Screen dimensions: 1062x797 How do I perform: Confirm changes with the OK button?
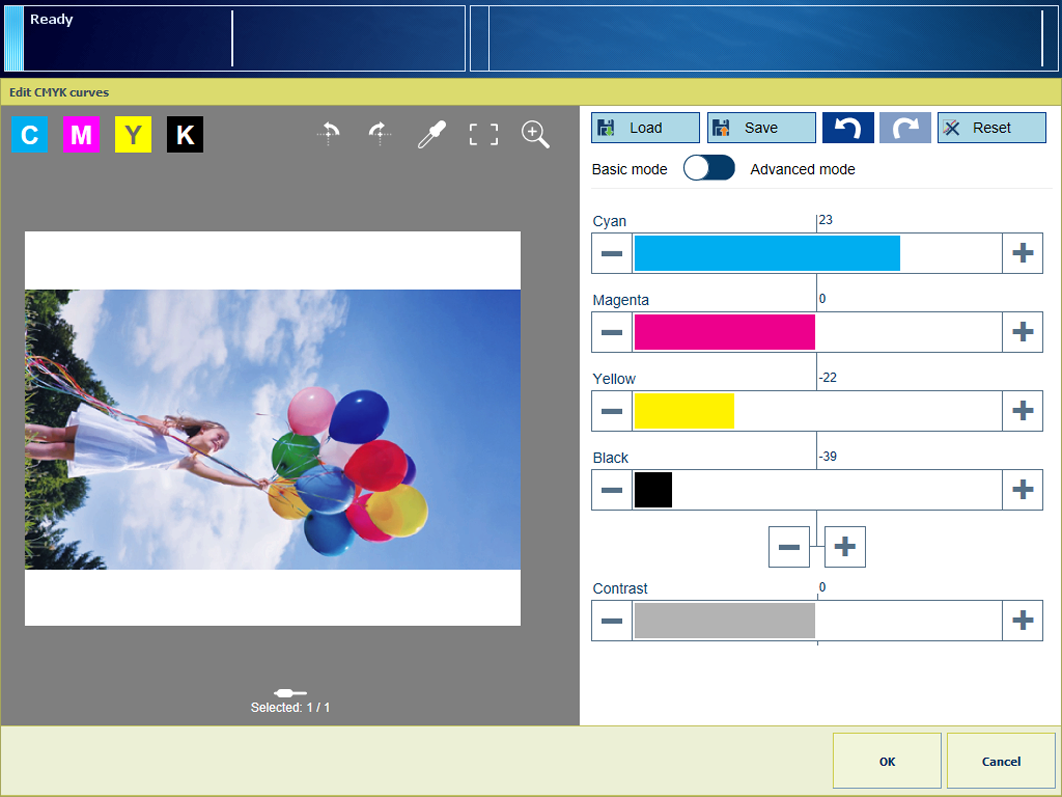[887, 761]
